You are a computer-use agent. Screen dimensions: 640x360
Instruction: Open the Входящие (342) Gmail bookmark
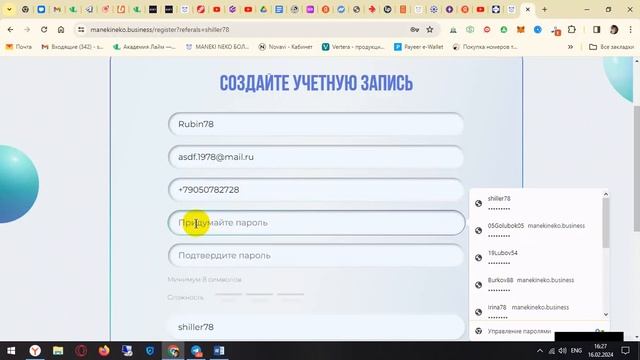coord(72,47)
